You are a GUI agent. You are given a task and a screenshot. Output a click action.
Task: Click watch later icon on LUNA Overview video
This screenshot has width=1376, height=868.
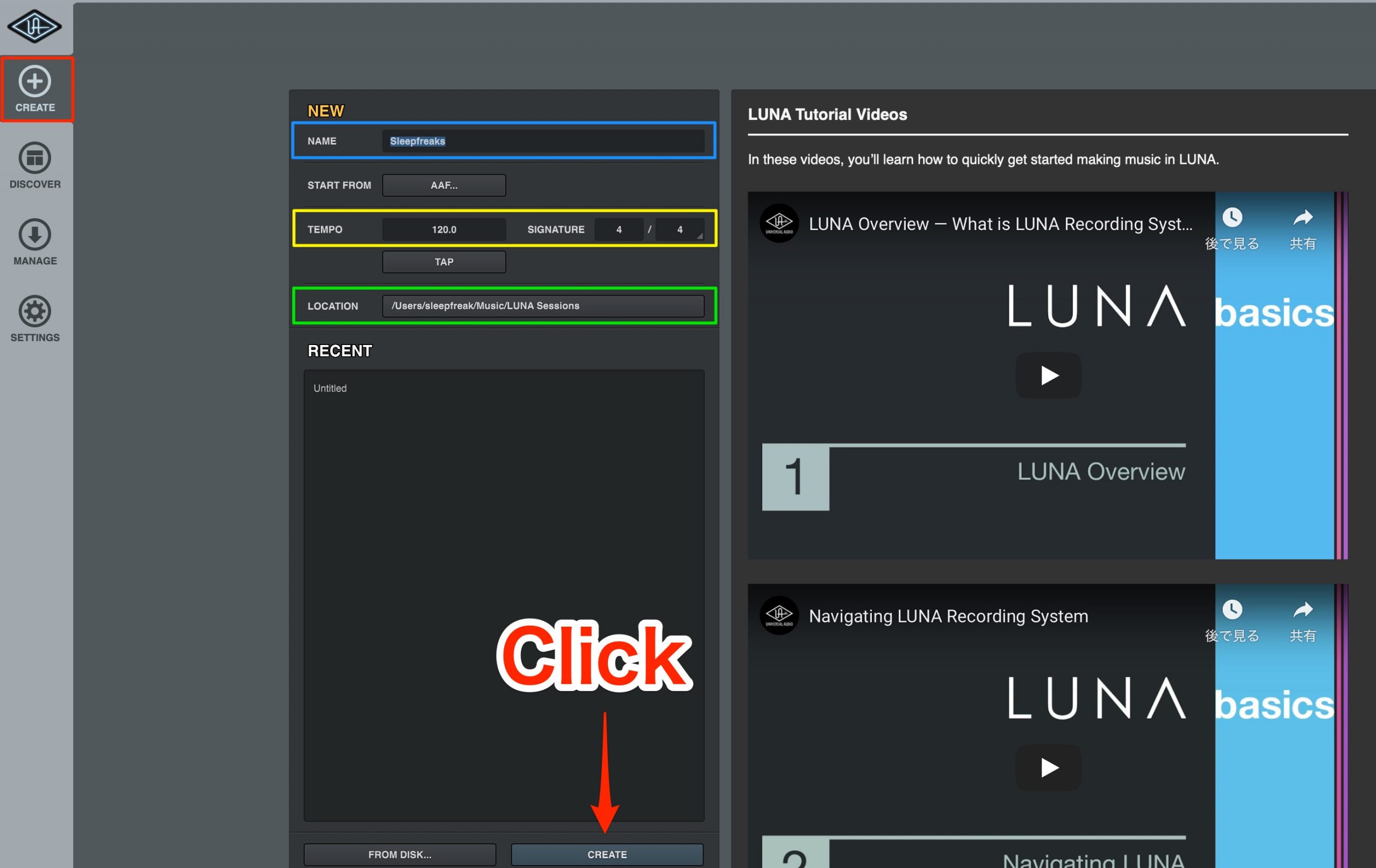(1232, 218)
